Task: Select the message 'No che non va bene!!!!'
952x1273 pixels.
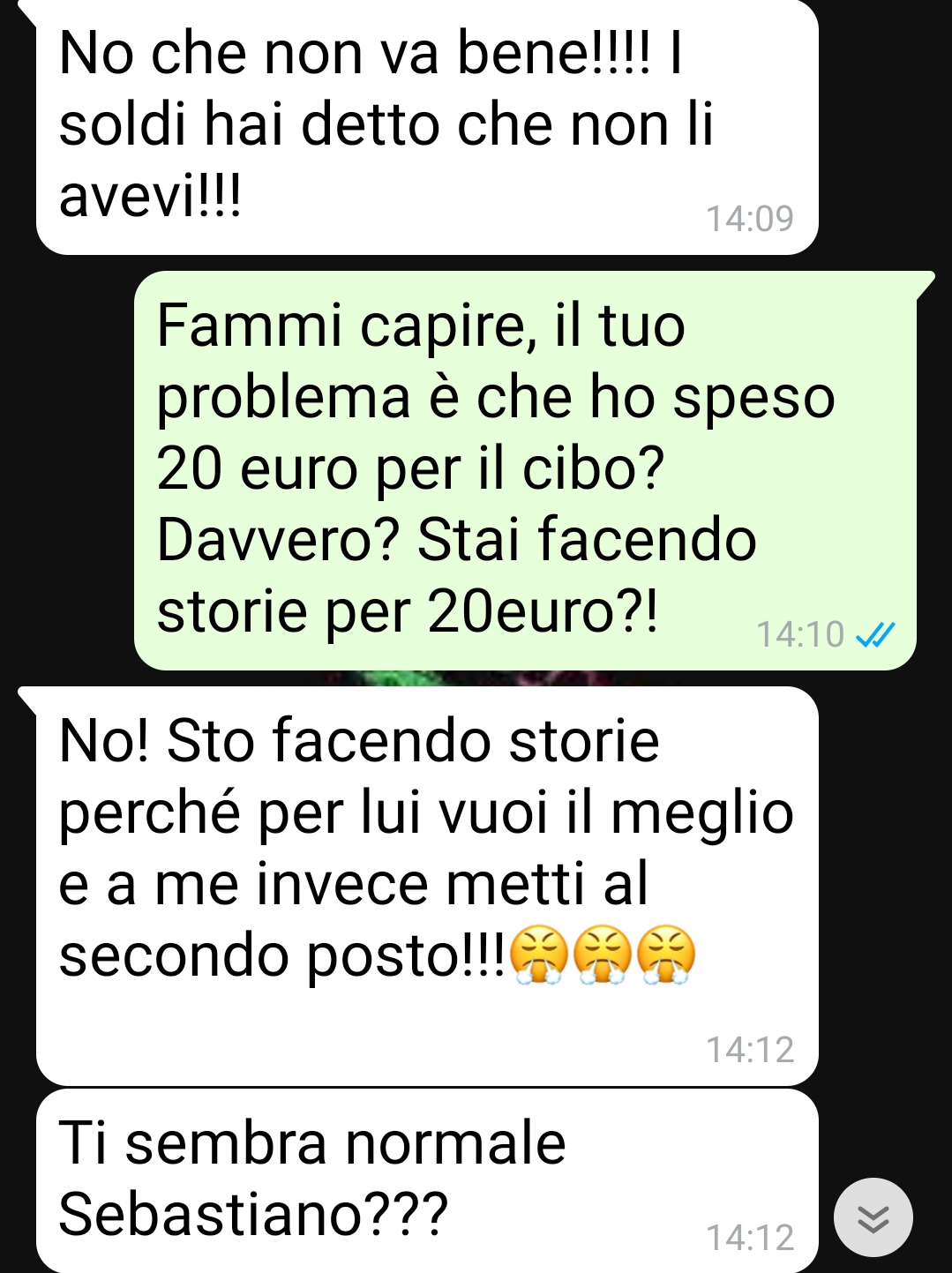Action: (427, 127)
